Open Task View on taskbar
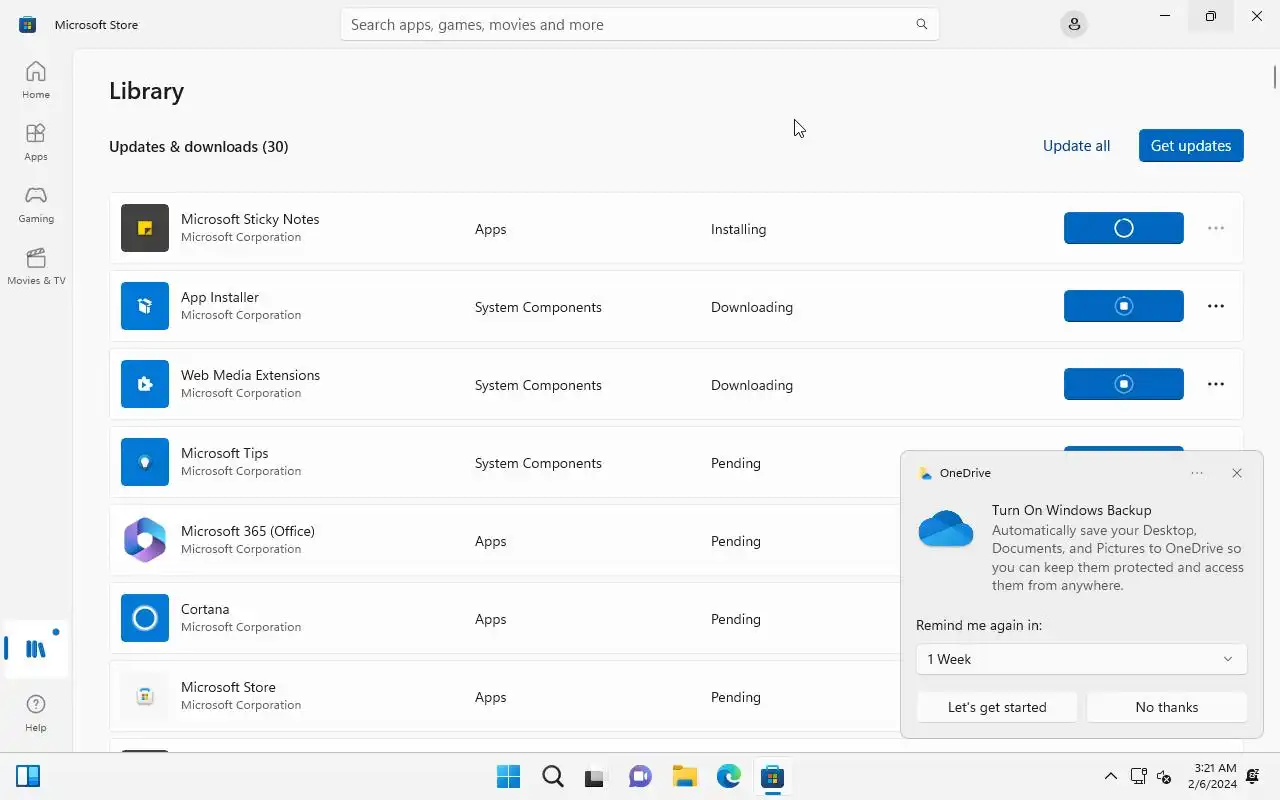Image resolution: width=1280 pixels, height=800 pixels. click(596, 776)
